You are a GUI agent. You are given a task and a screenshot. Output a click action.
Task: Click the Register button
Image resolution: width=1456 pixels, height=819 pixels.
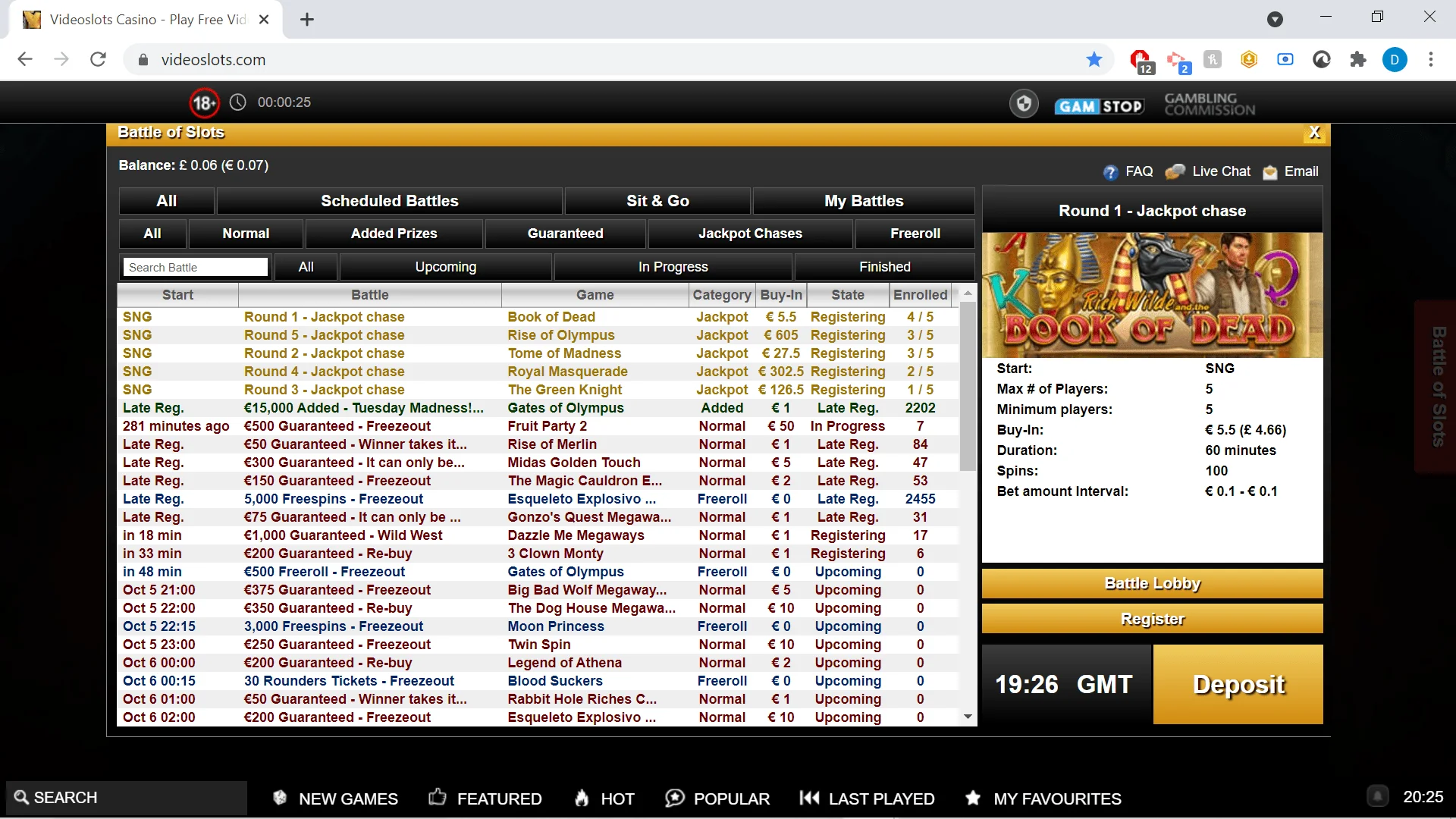click(1152, 619)
